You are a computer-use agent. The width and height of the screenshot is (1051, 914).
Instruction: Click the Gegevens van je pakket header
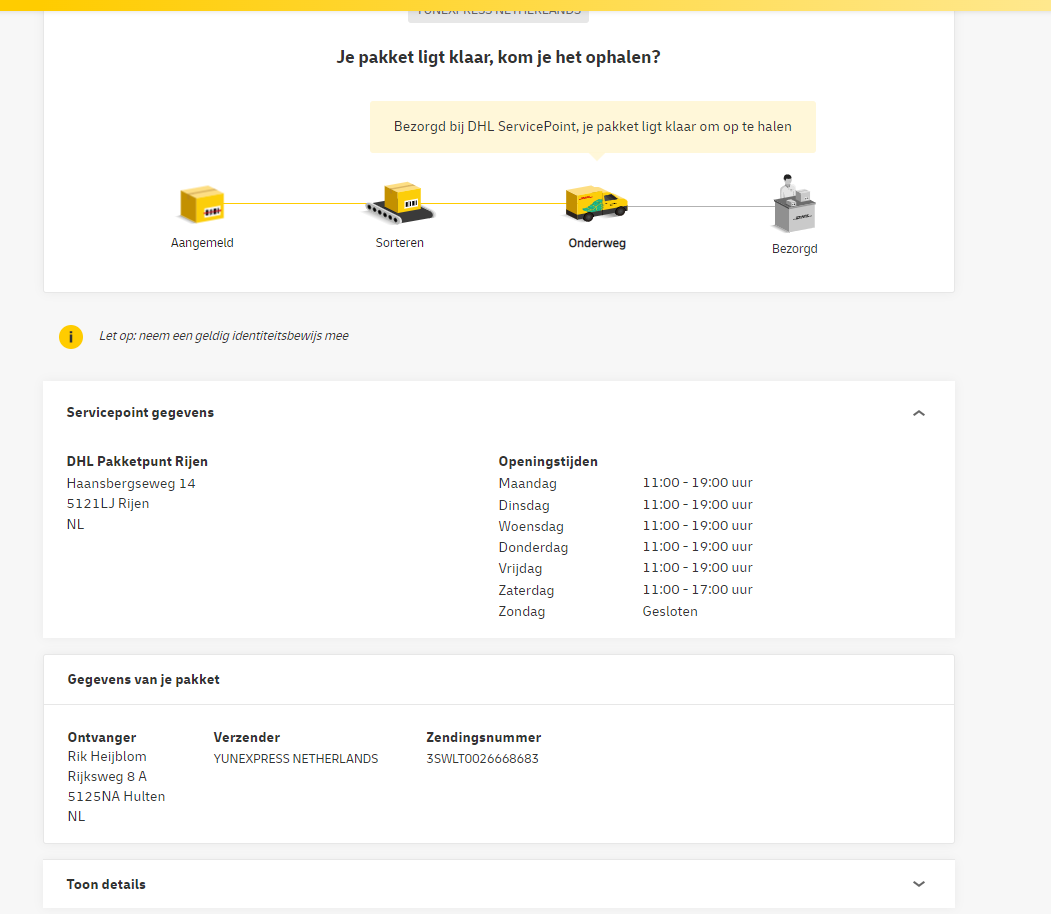143,679
